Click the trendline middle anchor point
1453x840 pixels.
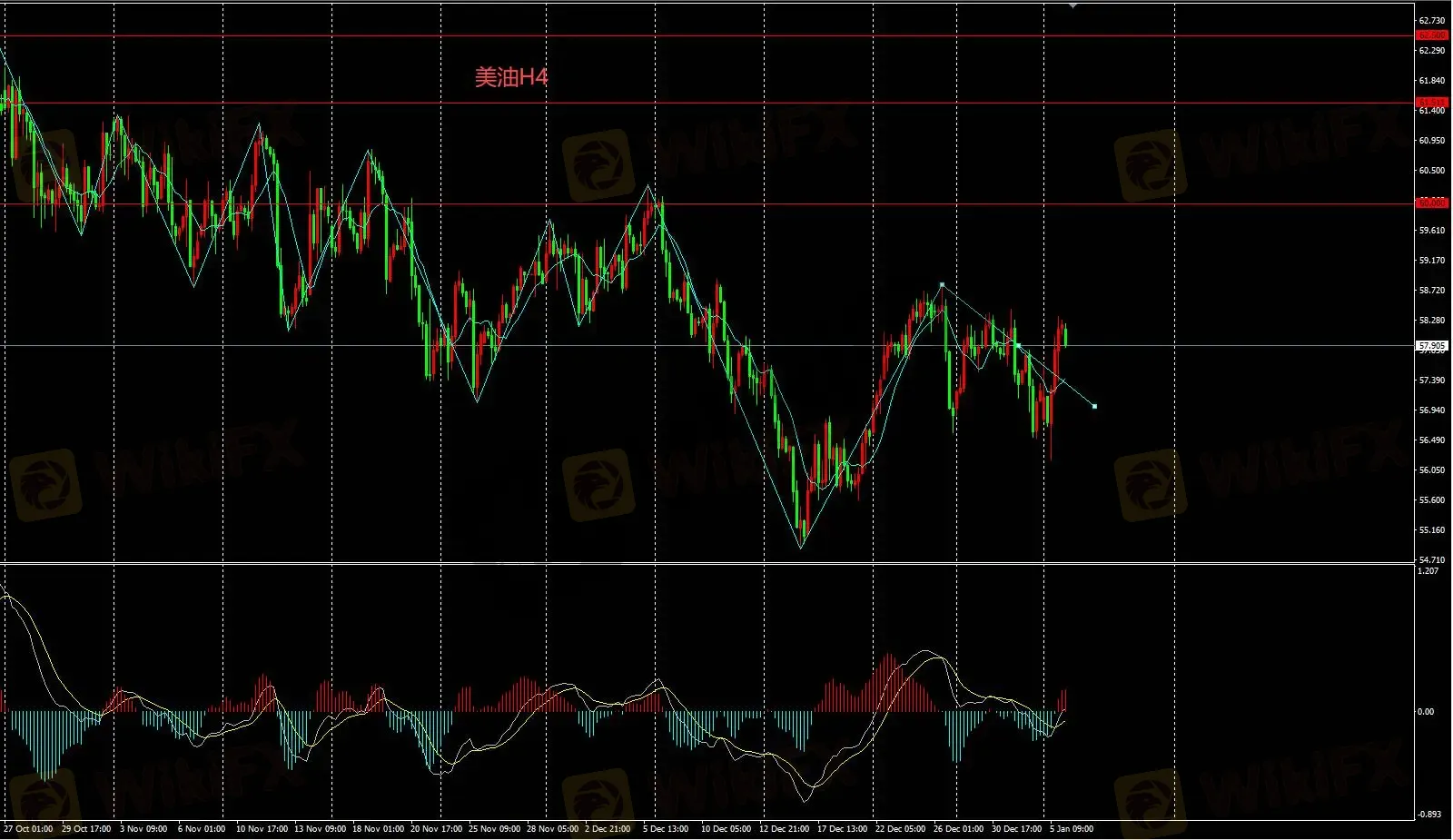1018,346
